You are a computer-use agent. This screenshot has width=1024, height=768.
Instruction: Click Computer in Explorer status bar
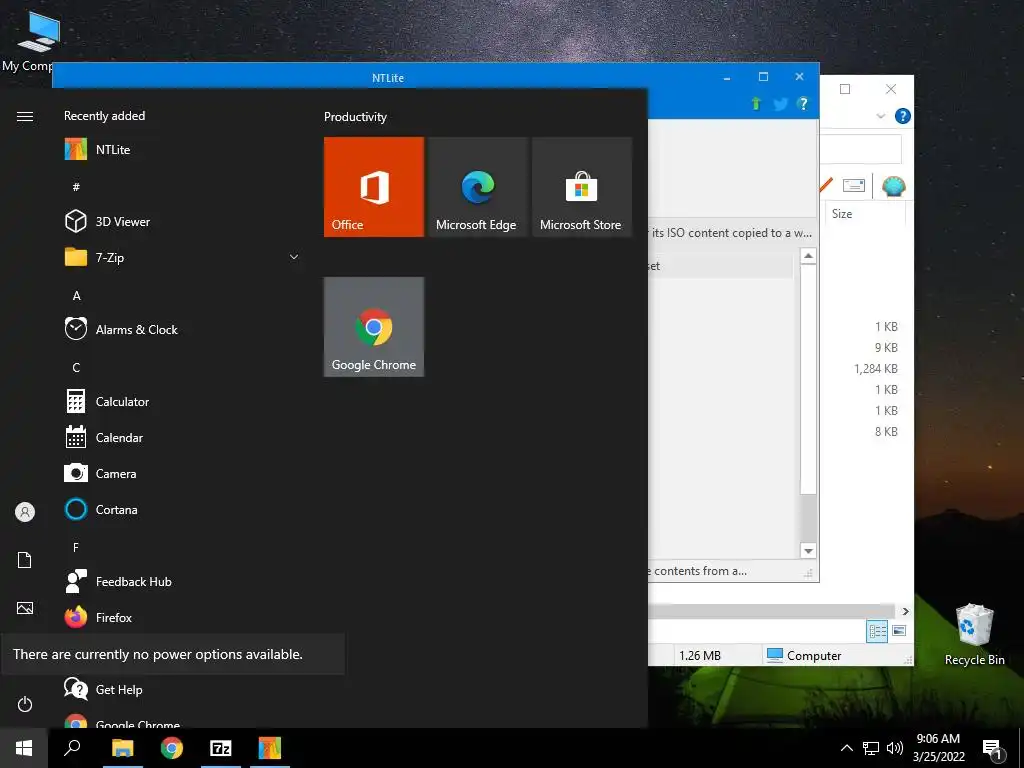[804, 655]
